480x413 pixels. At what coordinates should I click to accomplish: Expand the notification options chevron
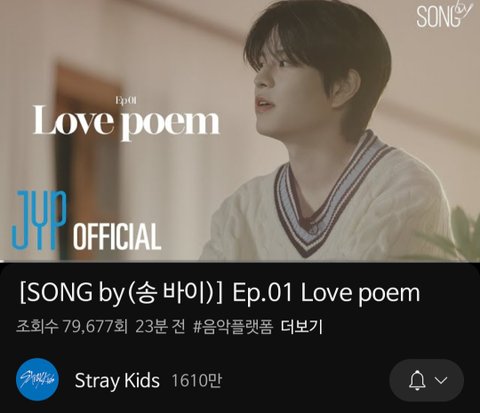pyautogui.click(x=441, y=380)
